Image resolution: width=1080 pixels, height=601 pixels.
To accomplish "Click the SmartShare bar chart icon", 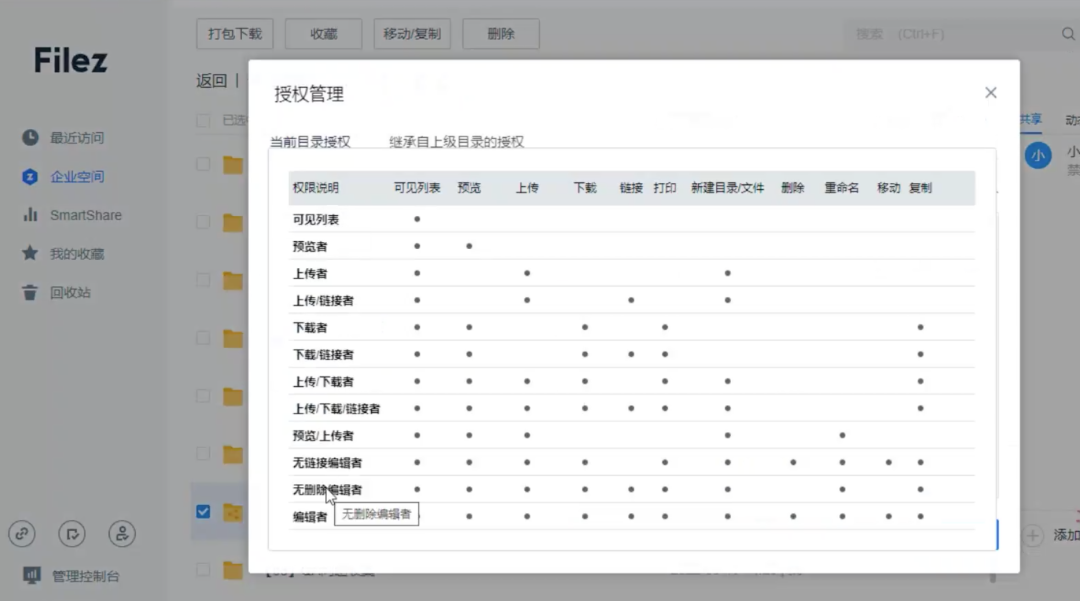I will click(x=30, y=215).
